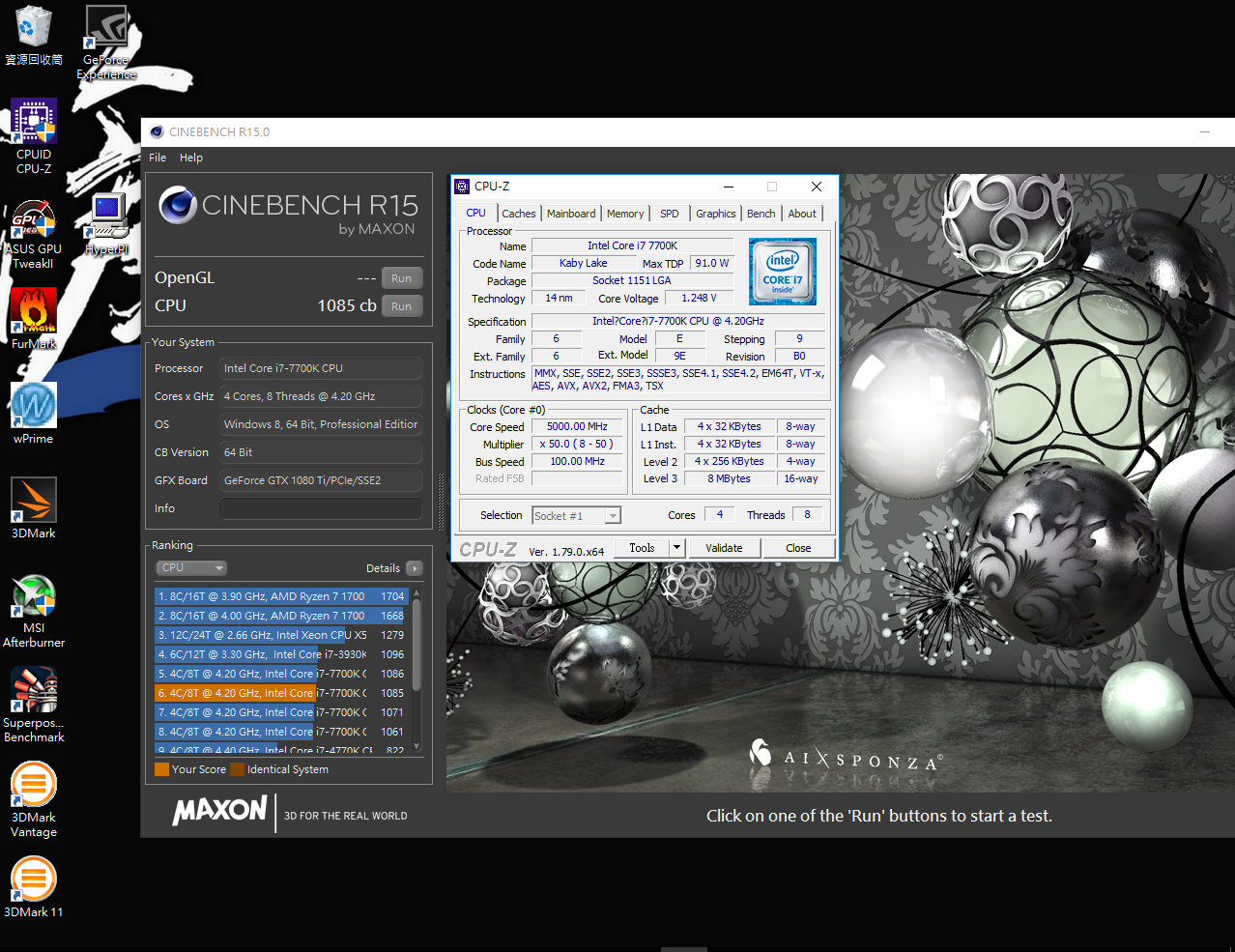This screenshot has width=1235, height=952.
Task: Click the GFX Board GeForce GTX 1080 Ti value
Action: (x=321, y=480)
